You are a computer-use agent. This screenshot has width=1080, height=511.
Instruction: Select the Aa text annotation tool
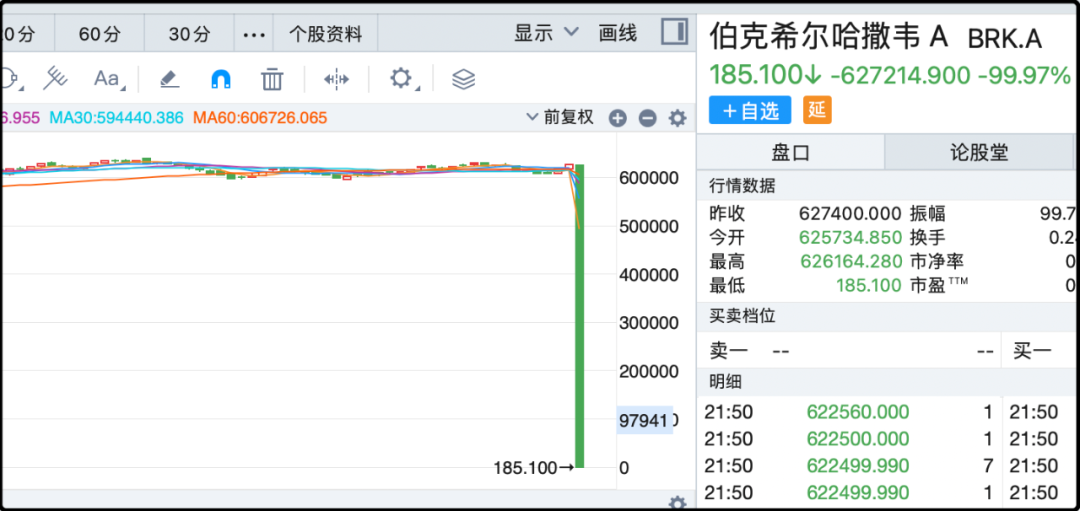click(108, 79)
